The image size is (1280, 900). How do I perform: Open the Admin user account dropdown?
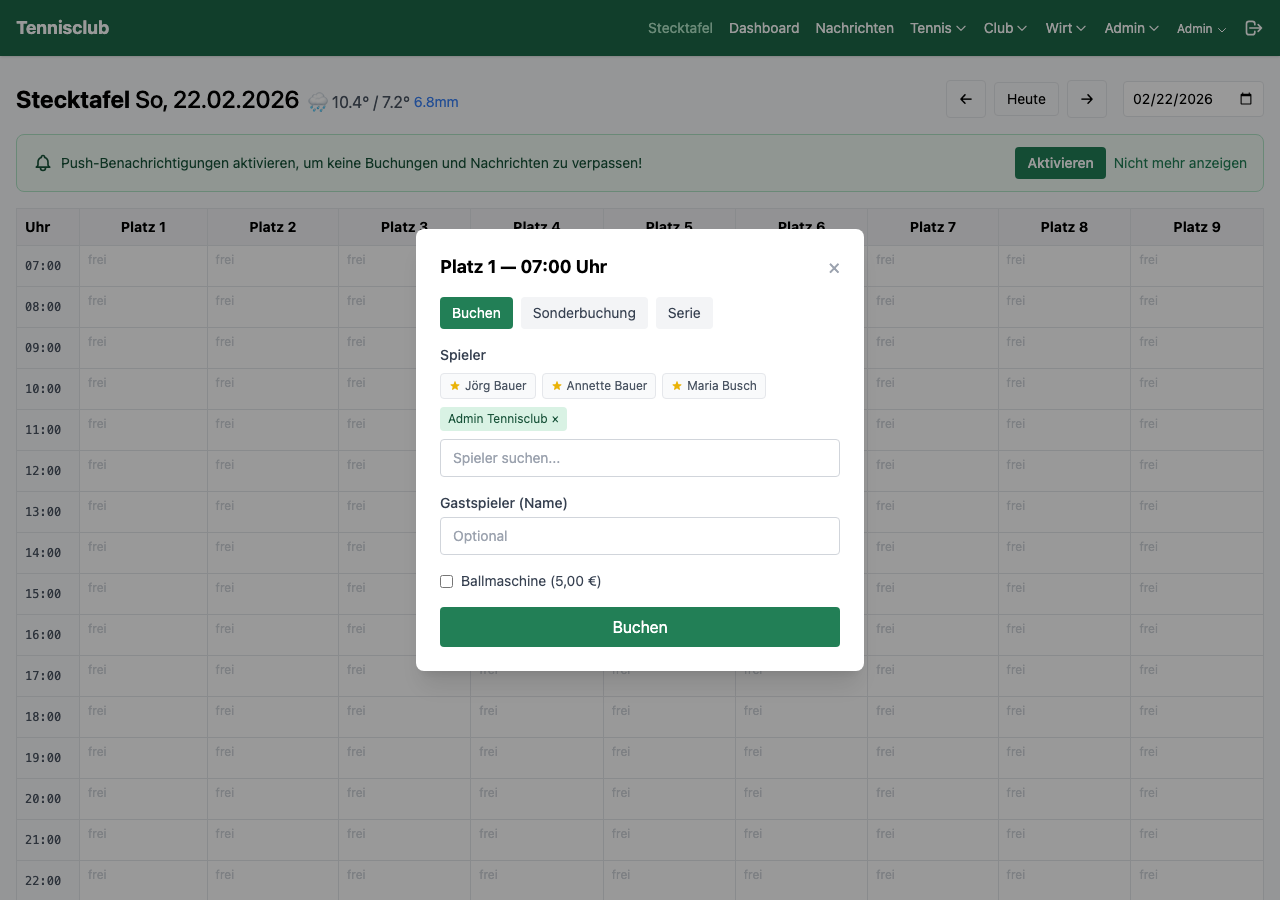coord(1201,29)
